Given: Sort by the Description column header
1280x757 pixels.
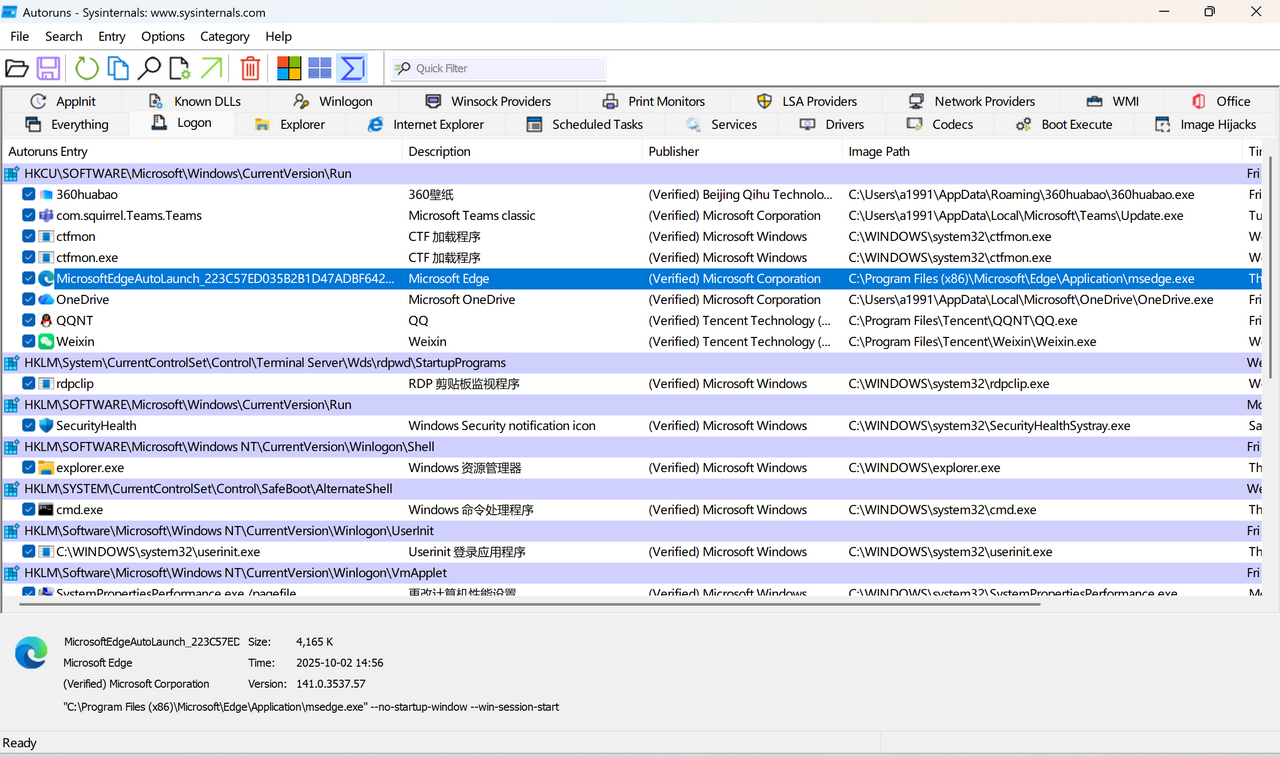Looking at the screenshot, I should [x=522, y=152].
